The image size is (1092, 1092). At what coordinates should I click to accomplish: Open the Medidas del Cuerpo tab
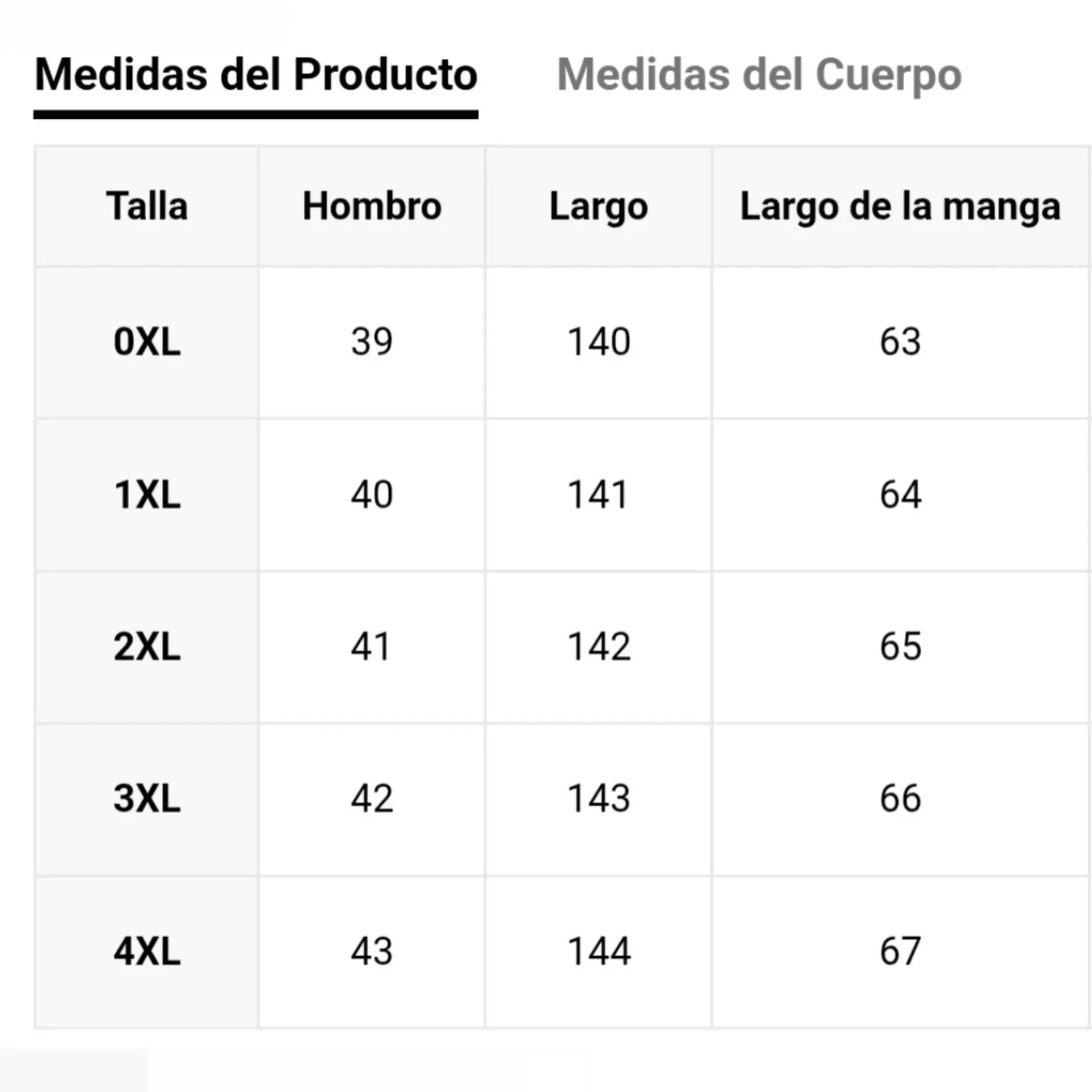tap(759, 75)
